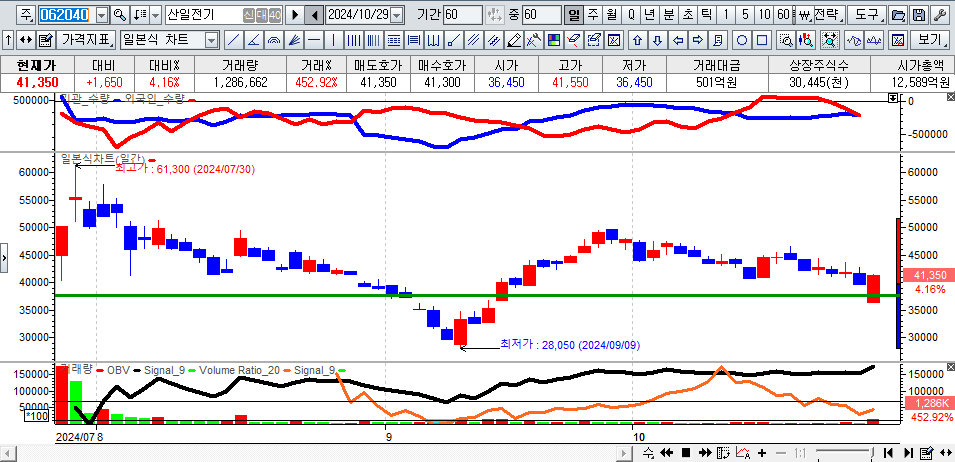The width and height of the screenshot is (955, 462).
Task: Switch to monthly (월) period
Action: coord(611,15)
